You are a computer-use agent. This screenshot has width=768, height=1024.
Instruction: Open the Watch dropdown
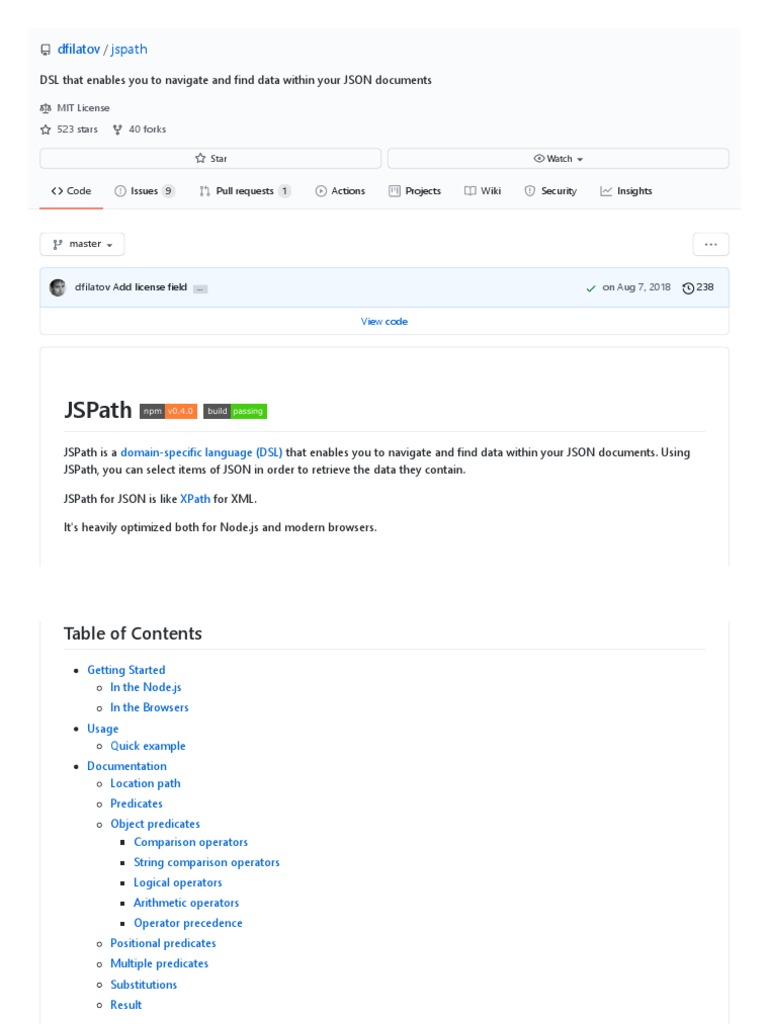(x=558, y=159)
